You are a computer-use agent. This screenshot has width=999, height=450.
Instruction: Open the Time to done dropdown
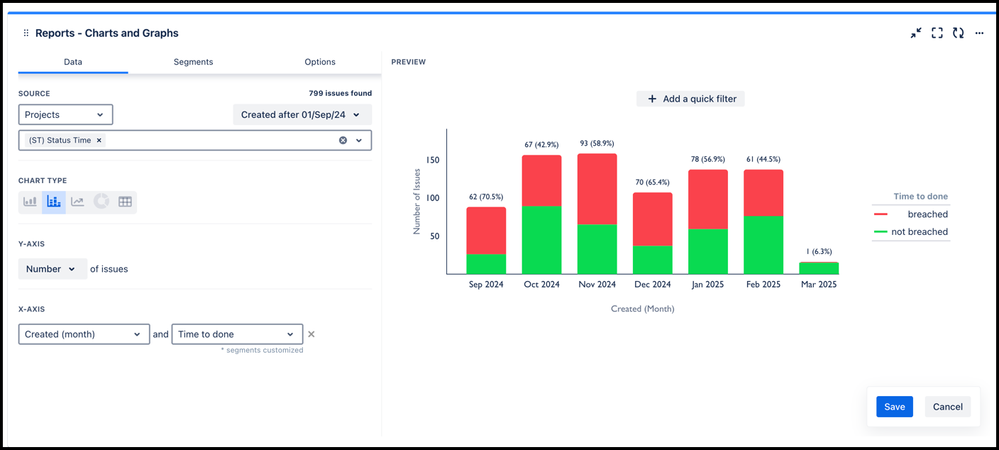click(x=236, y=334)
